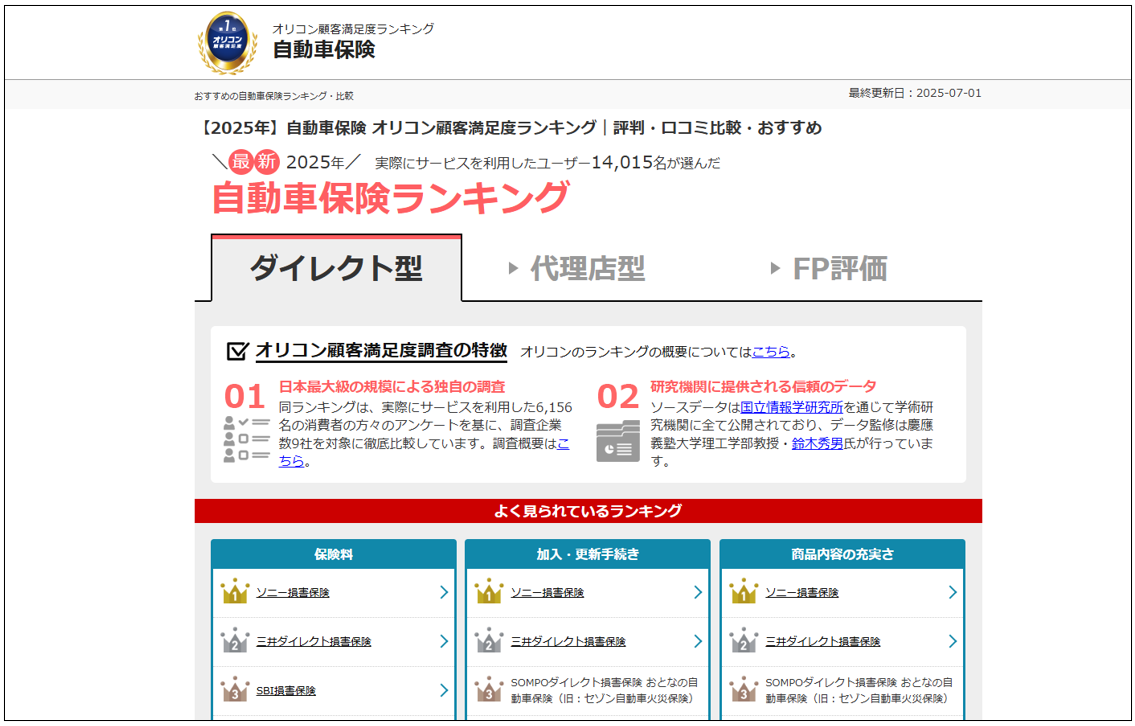The image size is (1135, 726).
Task: Switch to the 代理店型 tab
Action: [587, 269]
